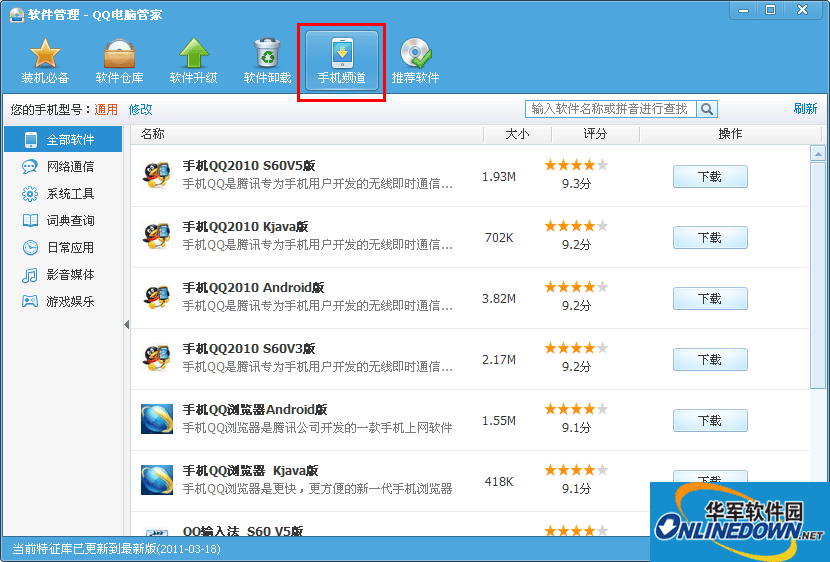Click the 手机QQ2010 Kjava版 penguin icon

coord(157,237)
